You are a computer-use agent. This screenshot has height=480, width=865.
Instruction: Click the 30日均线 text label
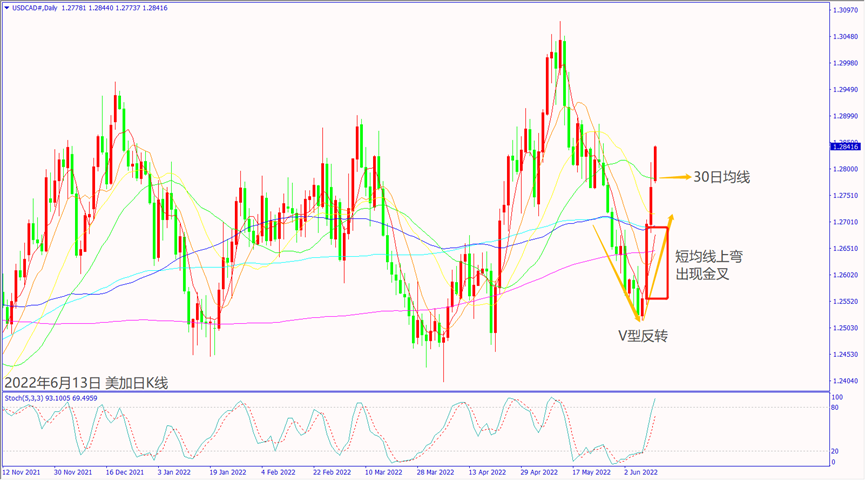pos(721,177)
